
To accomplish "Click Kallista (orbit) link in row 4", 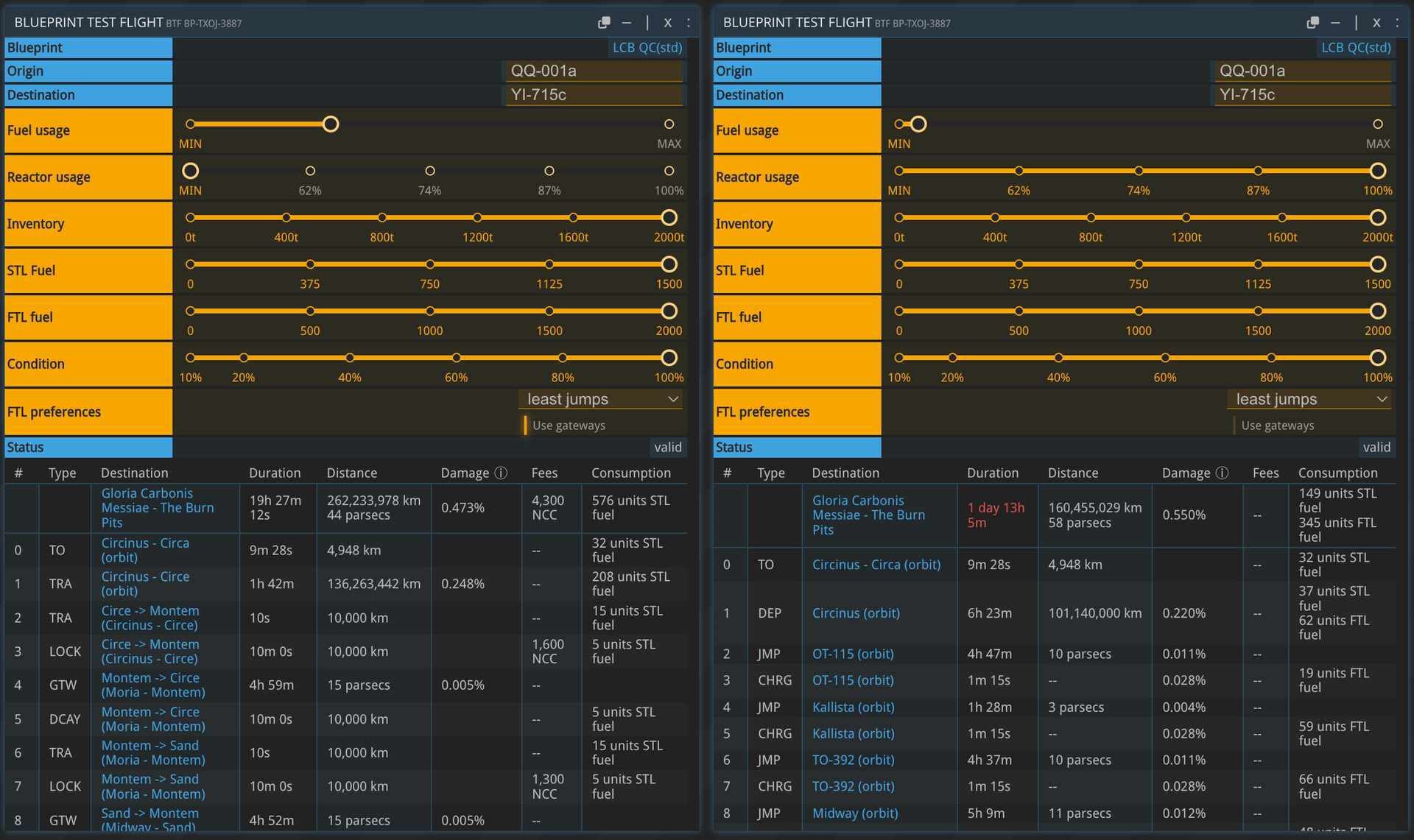I will [853, 707].
